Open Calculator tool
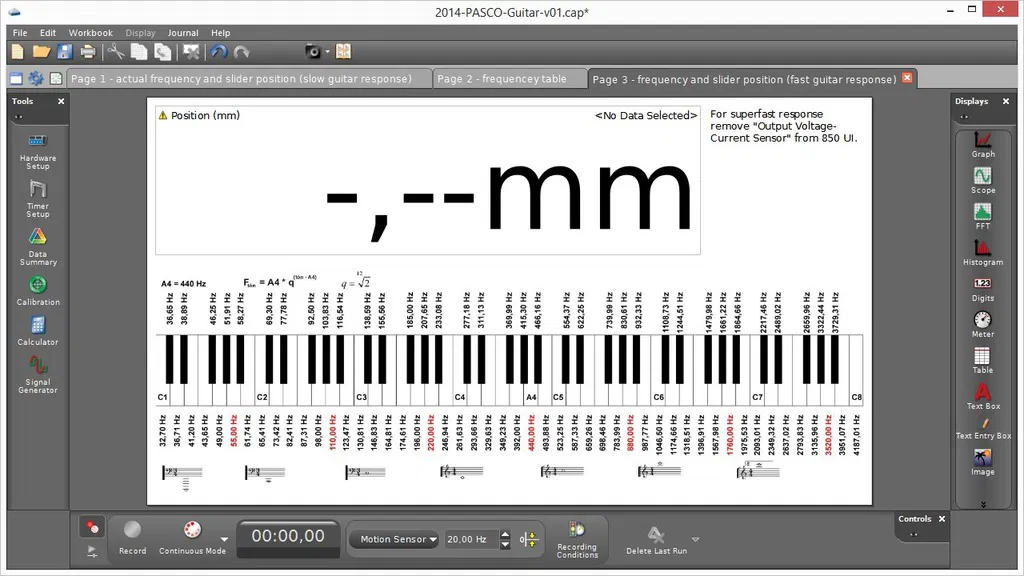 click(37, 330)
